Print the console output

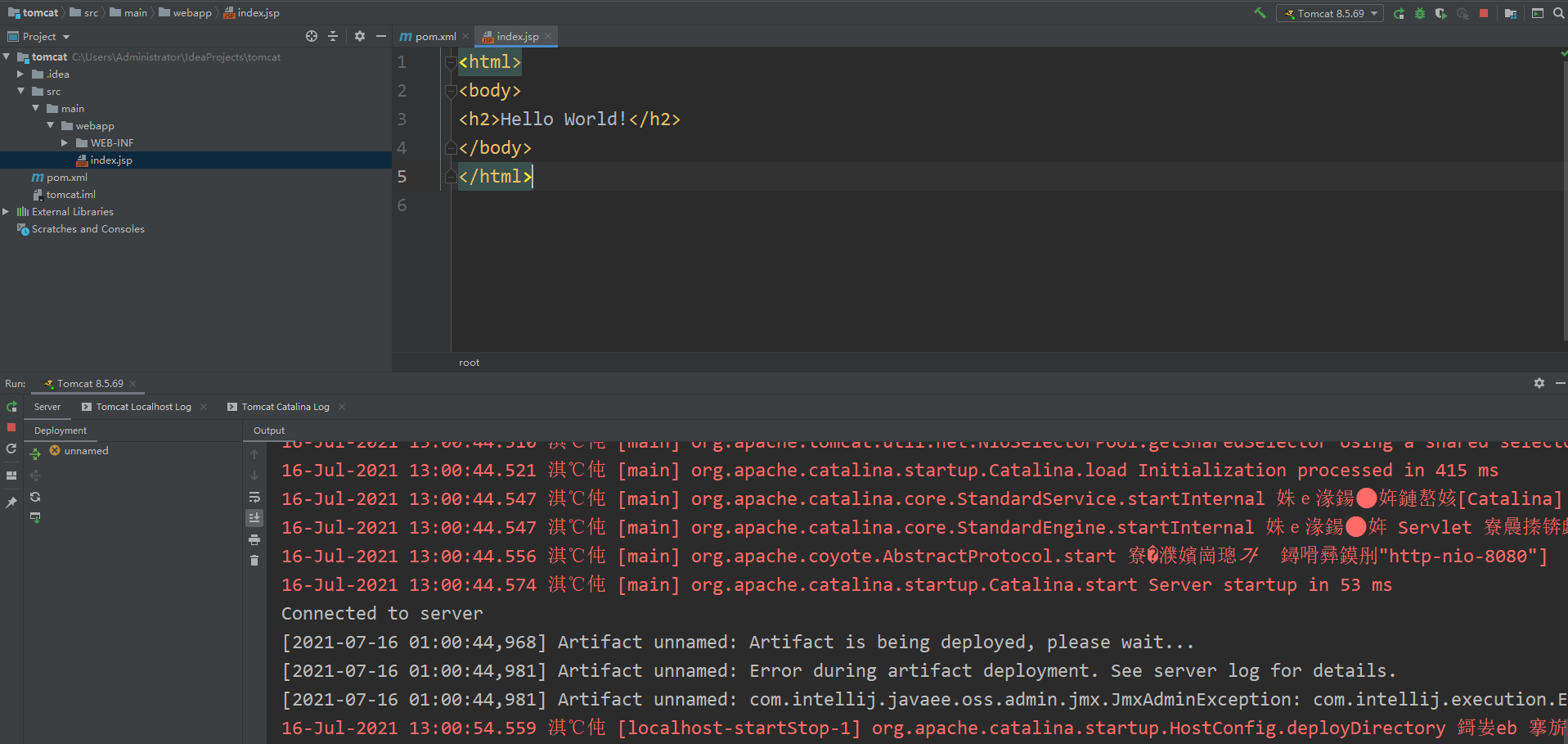[x=254, y=539]
